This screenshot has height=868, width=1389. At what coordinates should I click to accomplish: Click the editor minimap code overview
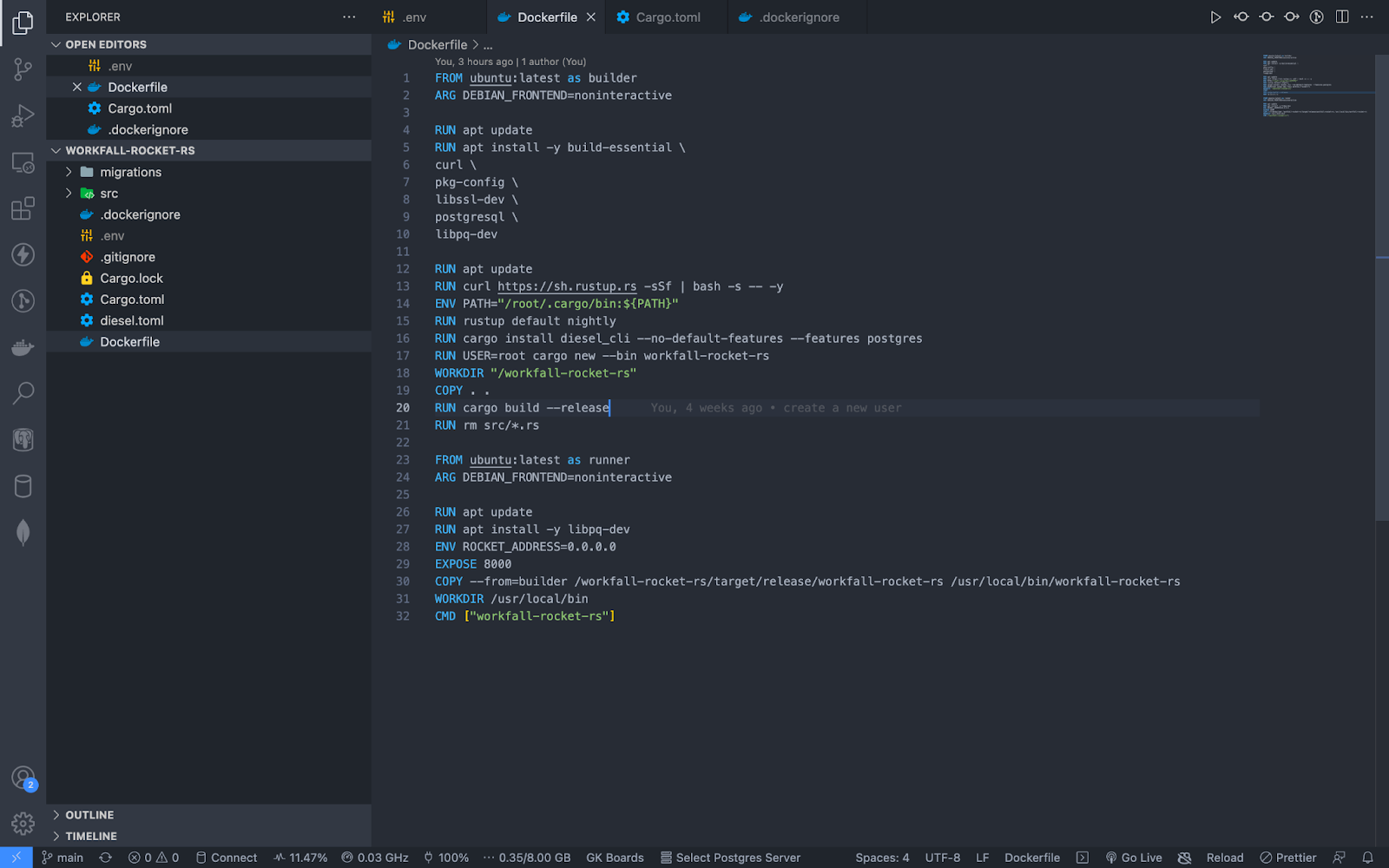click(1314, 87)
